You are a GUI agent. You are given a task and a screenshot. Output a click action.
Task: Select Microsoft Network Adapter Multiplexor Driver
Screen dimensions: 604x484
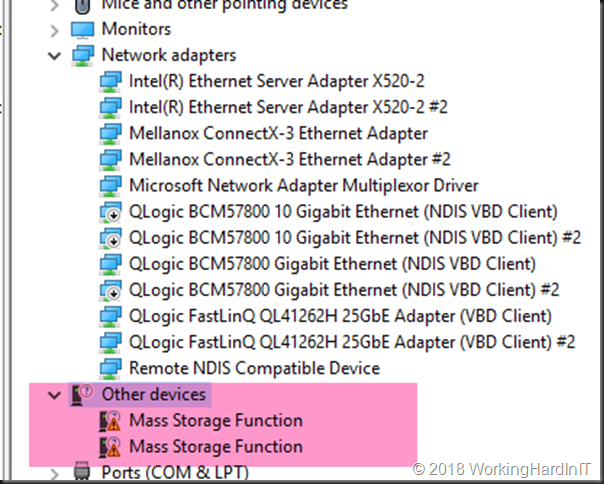pyautogui.click(x=304, y=186)
